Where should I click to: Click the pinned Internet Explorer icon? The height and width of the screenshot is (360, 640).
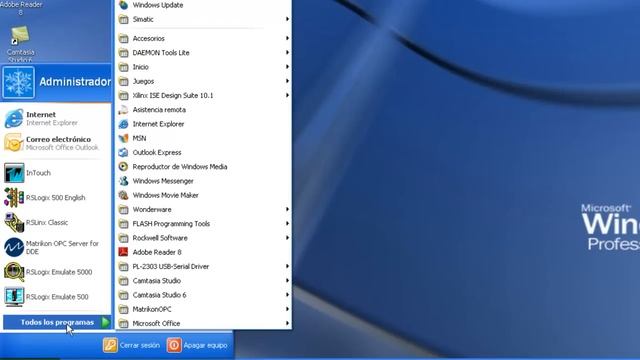[x=14, y=118]
